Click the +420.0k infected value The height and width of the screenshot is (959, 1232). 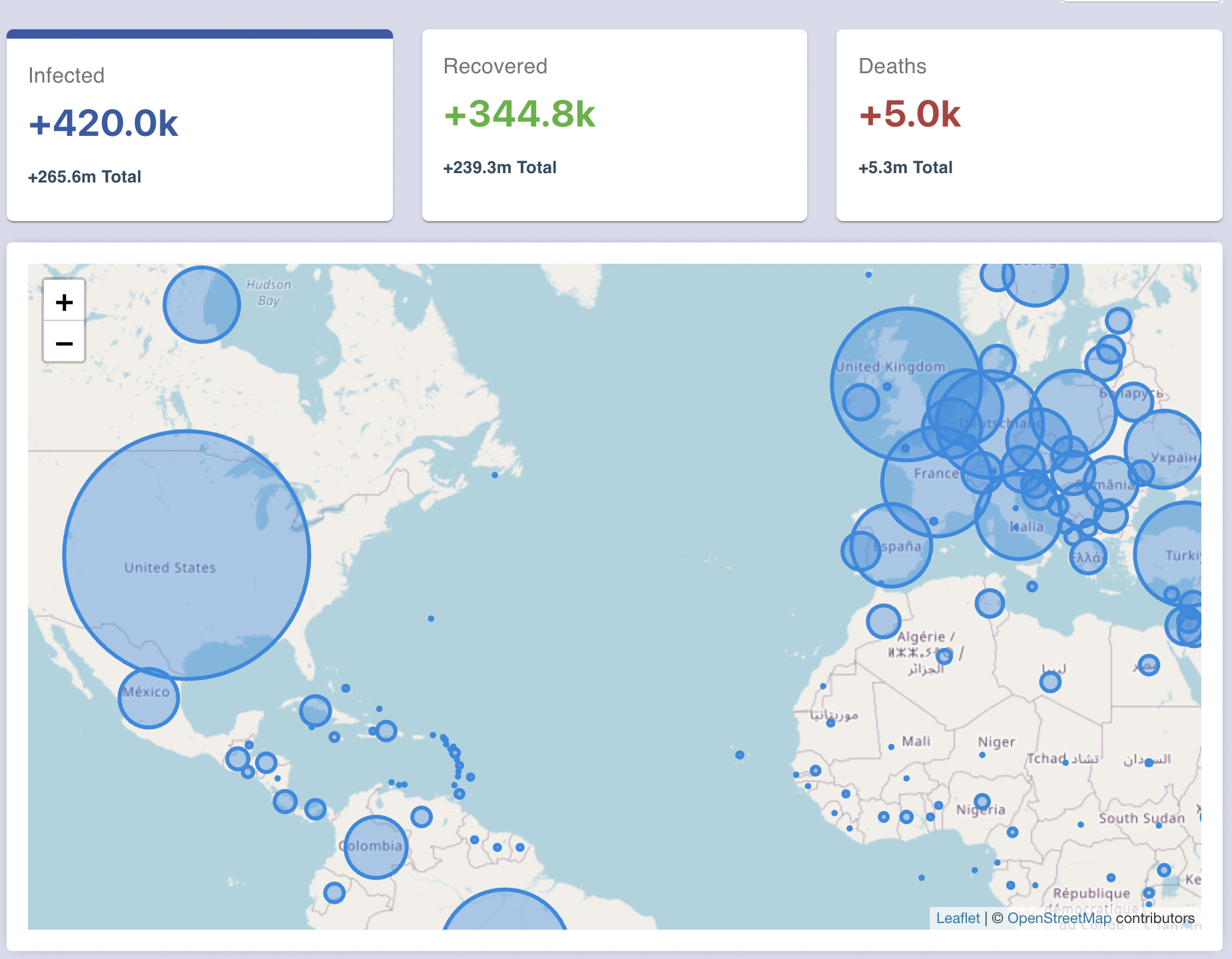click(x=103, y=123)
